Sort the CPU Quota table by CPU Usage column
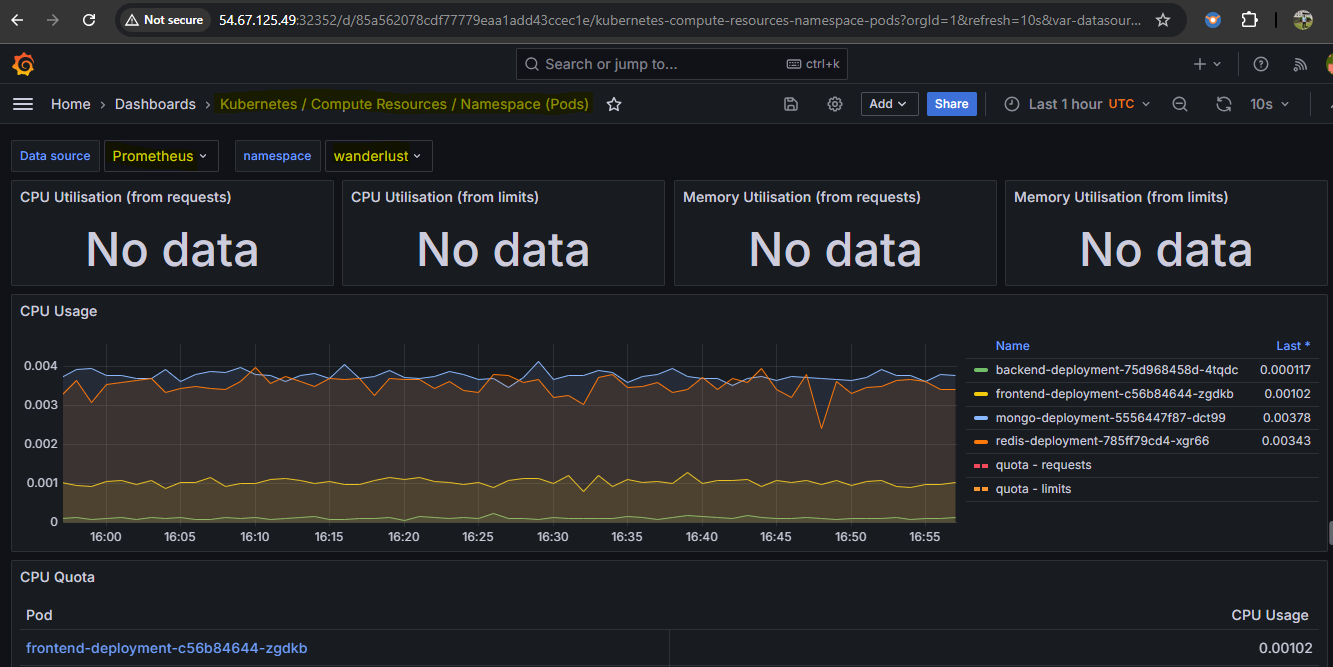 click(1269, 615)
